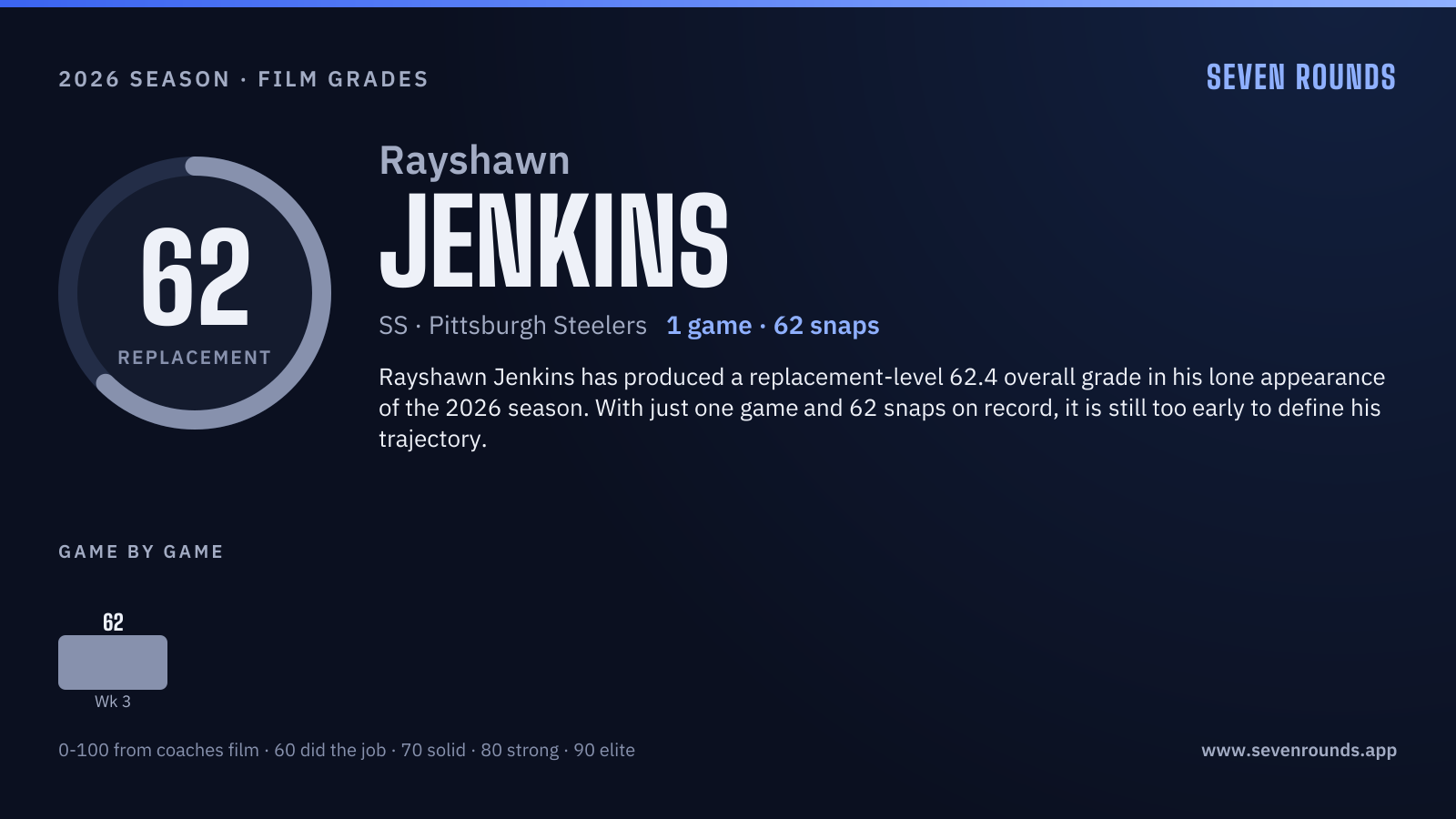Click the JENKINS last name heading

pyautogui.click(x=553, y=240)
